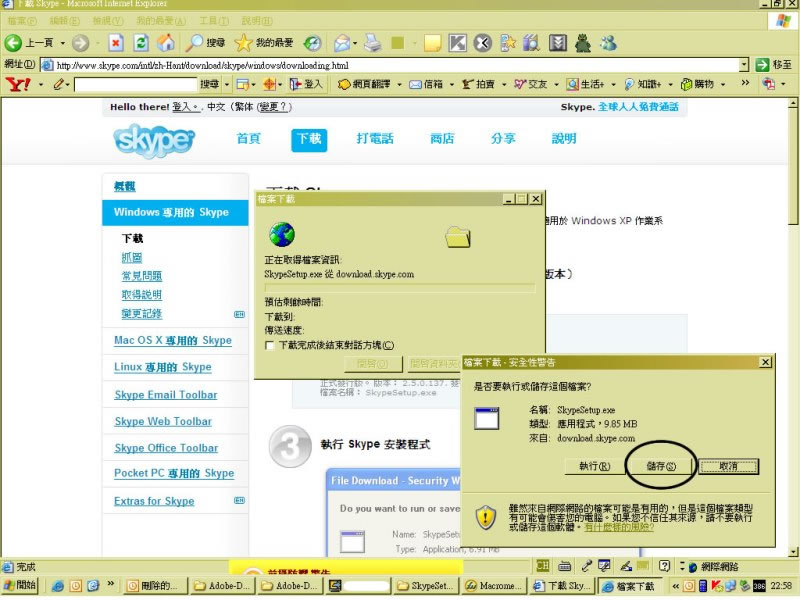The width and height of the screenshot is (800, 600).
Task: Click the Mail envelope icon in IE toolbar
Action: pos(342,43)
